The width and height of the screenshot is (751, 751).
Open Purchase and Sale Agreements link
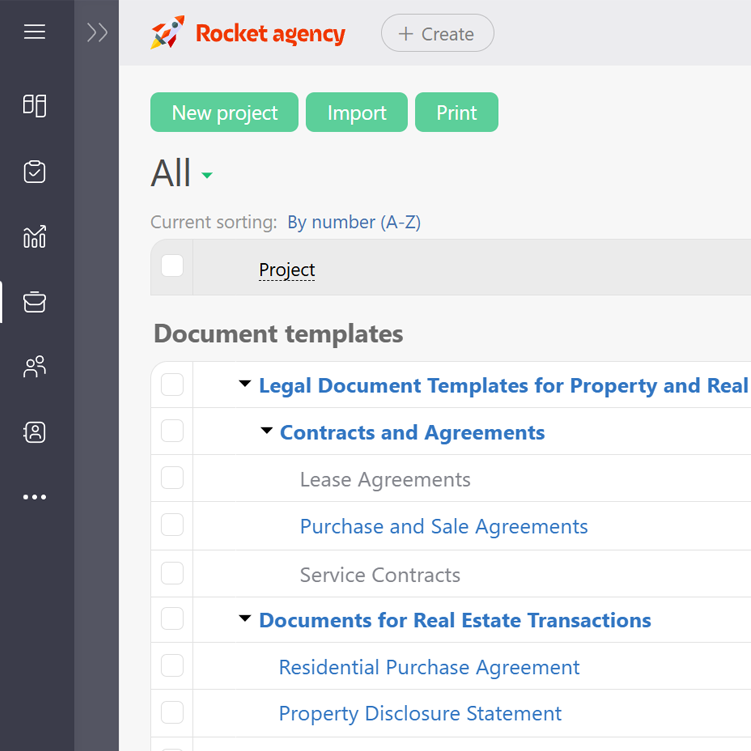(444, 526)
